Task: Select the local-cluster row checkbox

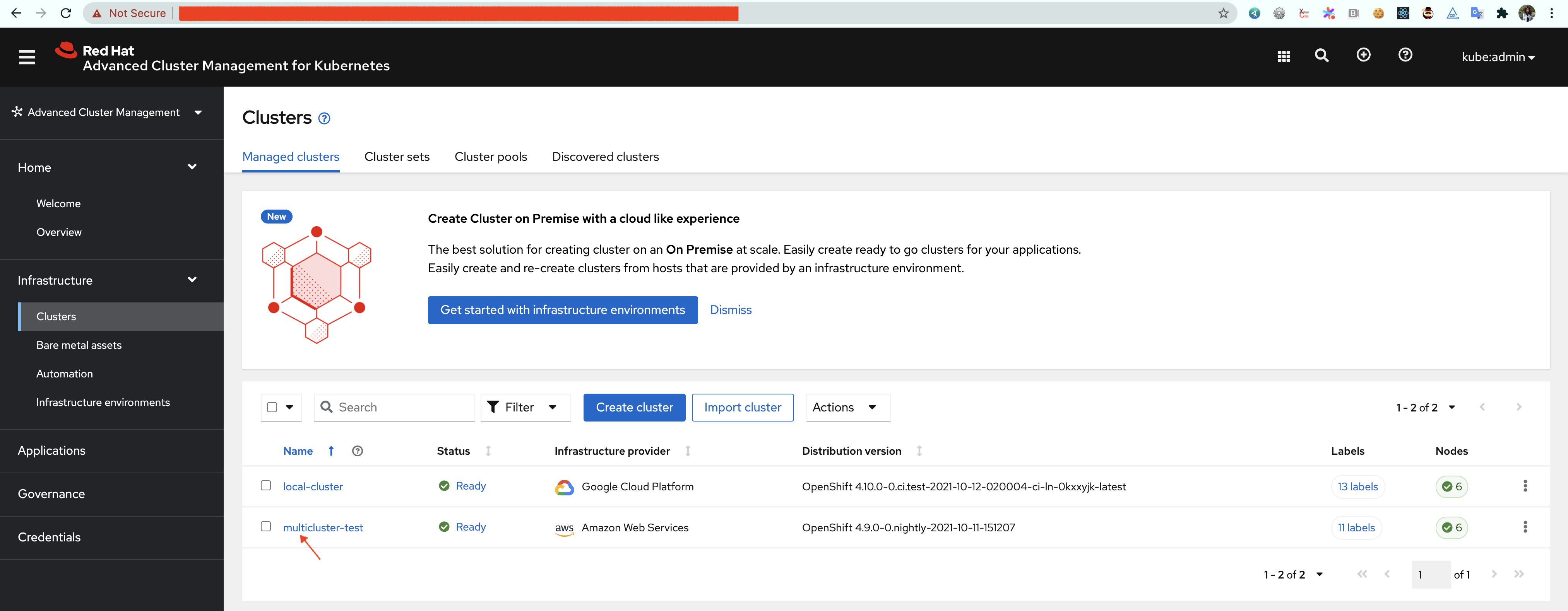Action: click(266, 485)
